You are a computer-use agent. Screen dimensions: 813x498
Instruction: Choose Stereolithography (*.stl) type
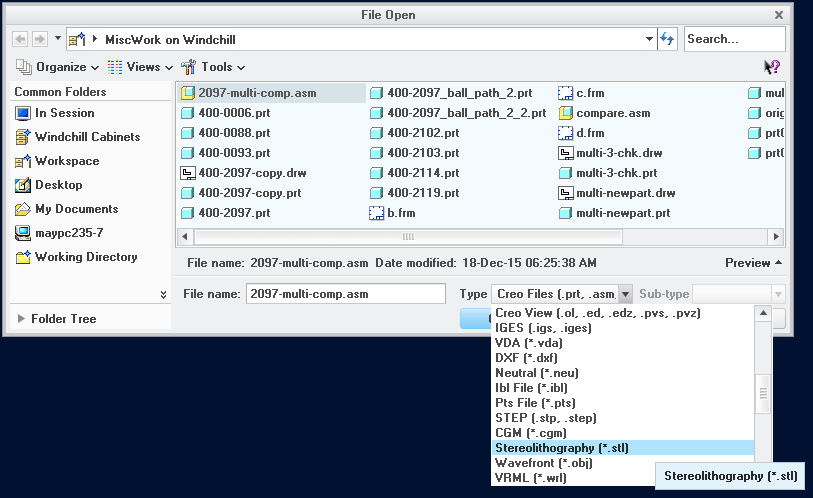pos(622,448)
